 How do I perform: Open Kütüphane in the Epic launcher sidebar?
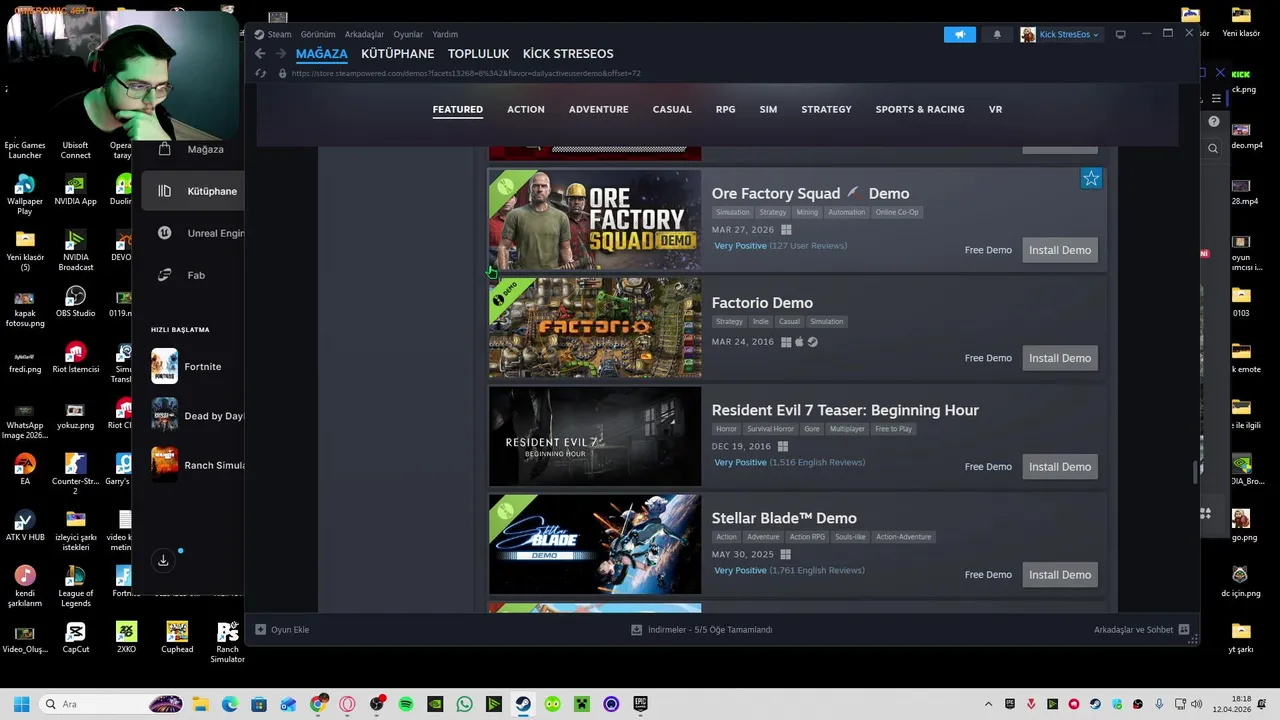click(x=192, y=191)
